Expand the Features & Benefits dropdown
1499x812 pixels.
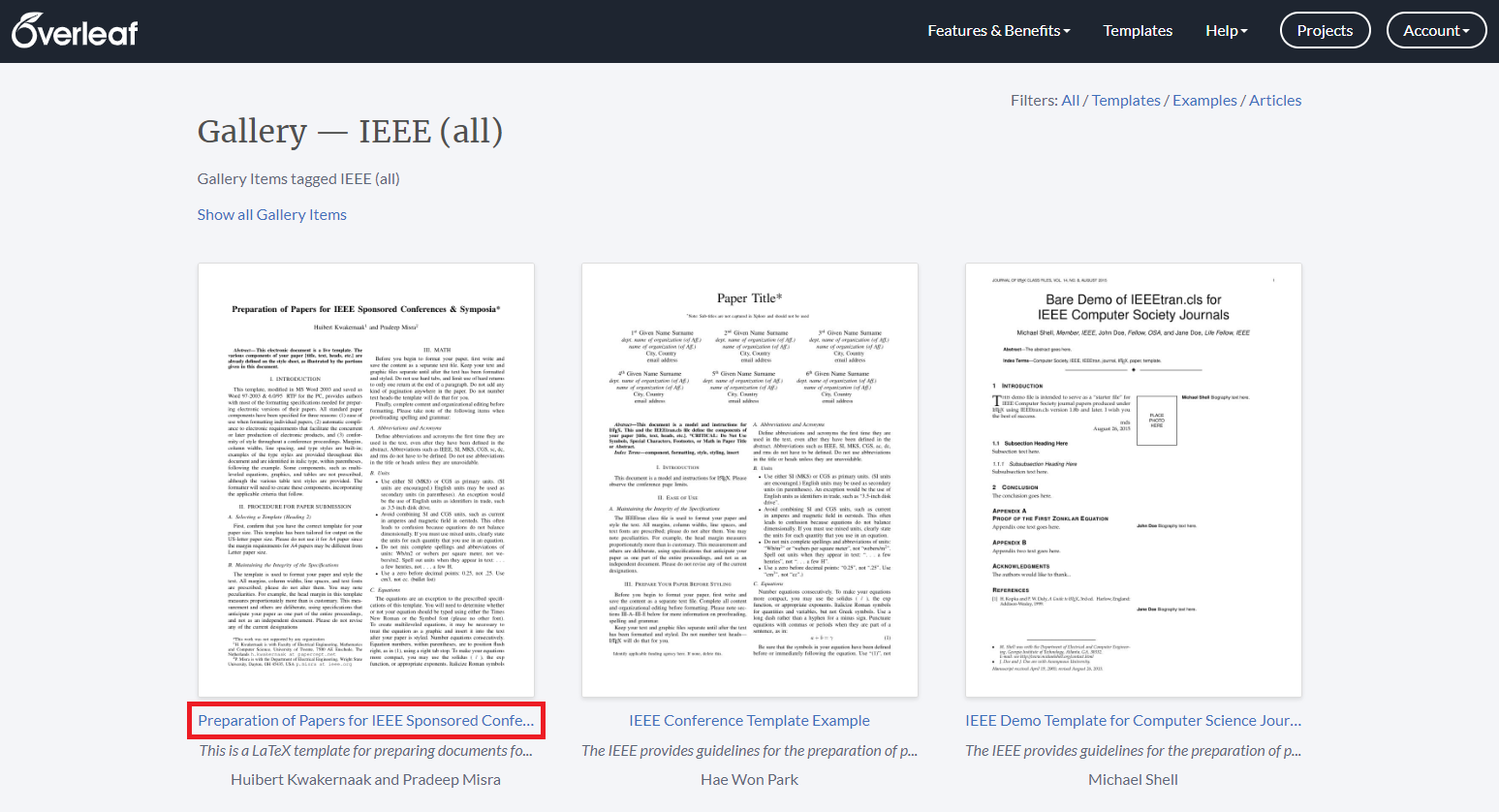coord(999,31)
